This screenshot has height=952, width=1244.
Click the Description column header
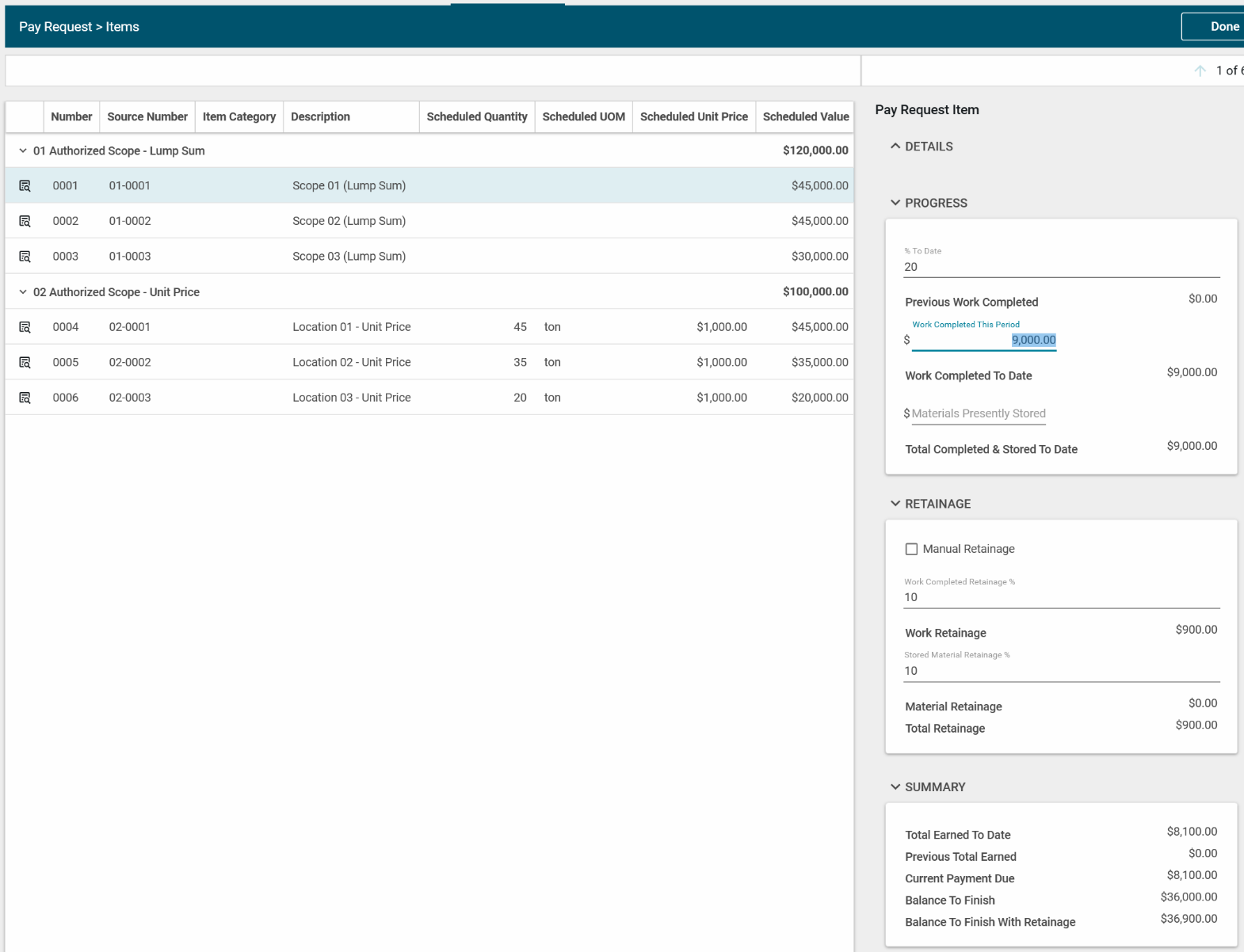tap(320, 116)
